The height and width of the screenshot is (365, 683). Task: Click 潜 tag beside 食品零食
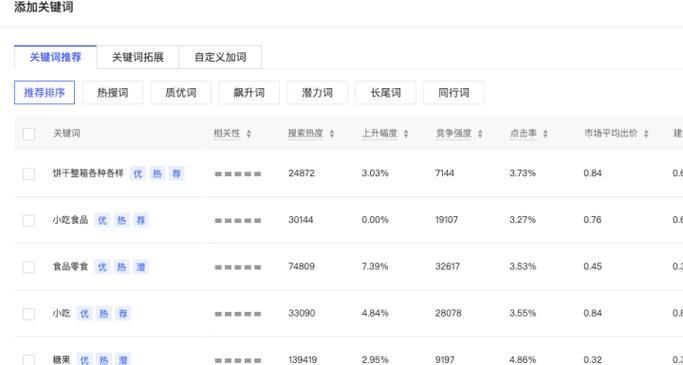pyautogui.click(x=141, y=267)
